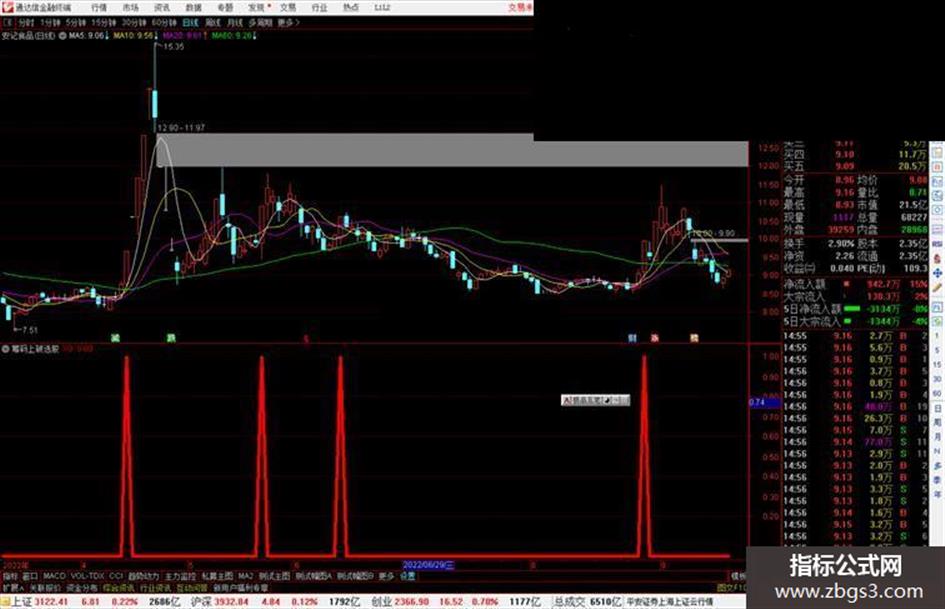Open the 关联报价 tab
The height and width of the screenshot is (609, 945).
45,588
